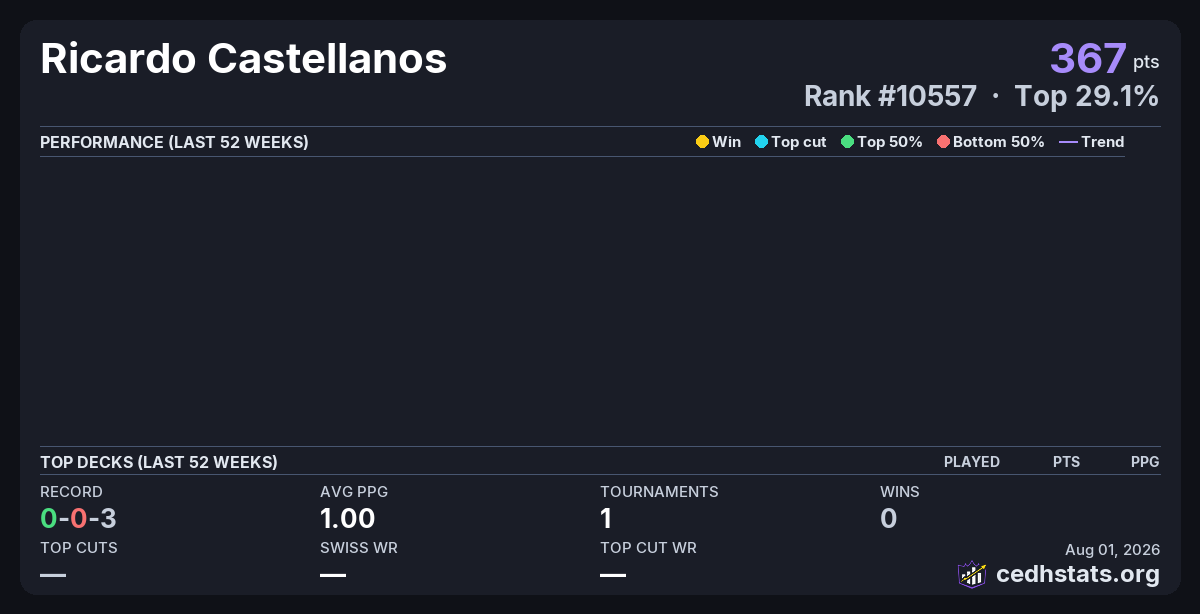The height and width of the screenshot is (614, 1200).
Task: Sort by the PLAYED column header
Action: click(972, 462)
